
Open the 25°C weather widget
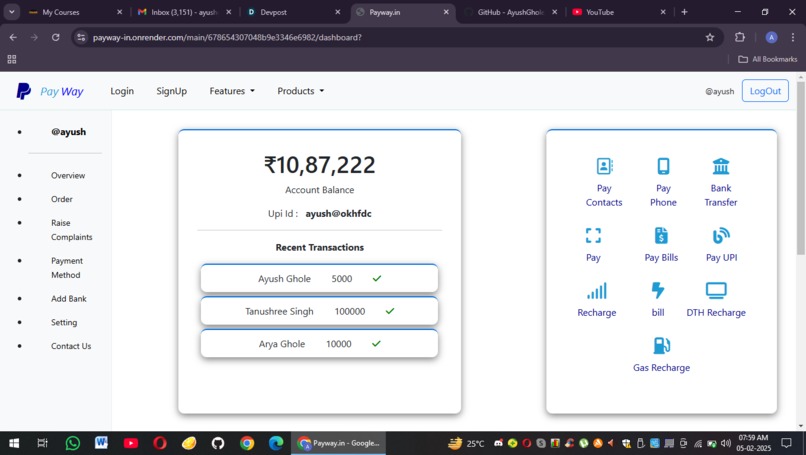(466, 443)
